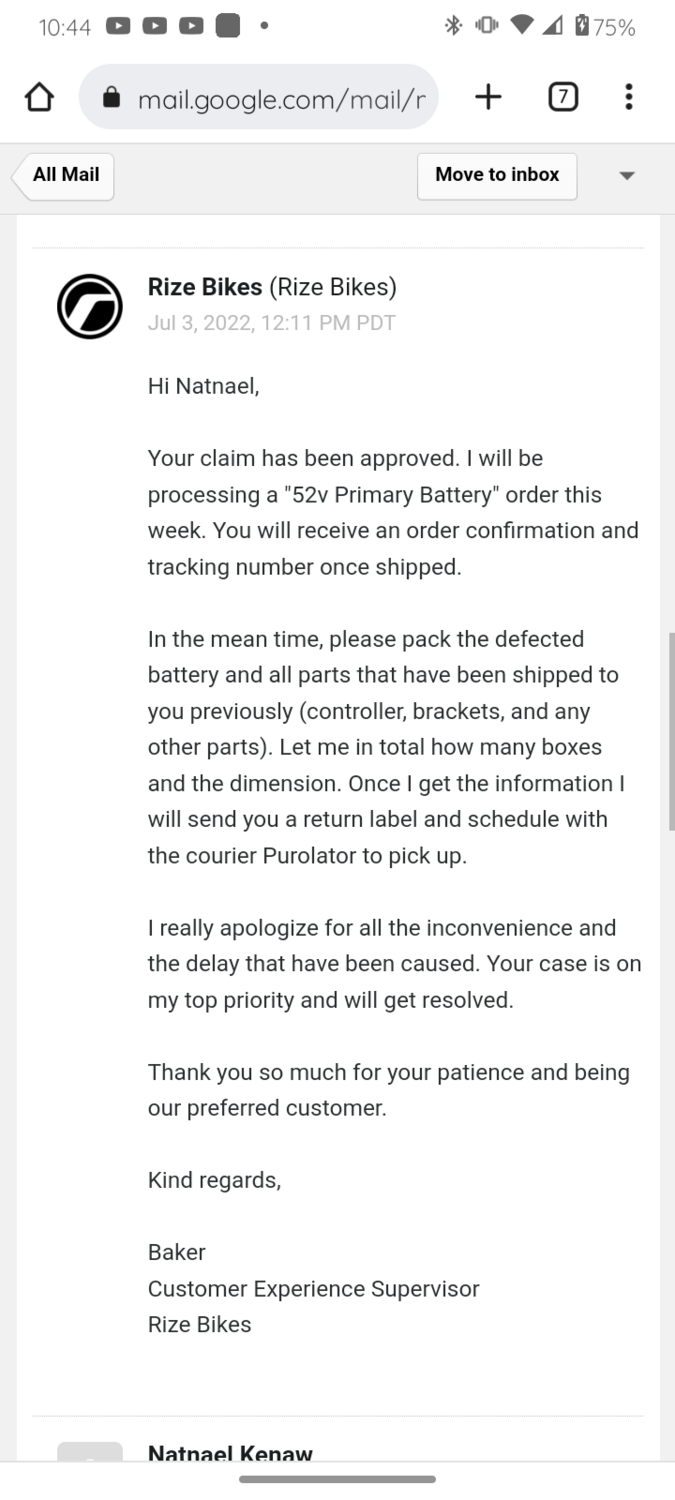The height and width of the screenshot is (1500, 675).
Task: Open the tab switcher showing 7 tabs
Action: click(563, 97)
